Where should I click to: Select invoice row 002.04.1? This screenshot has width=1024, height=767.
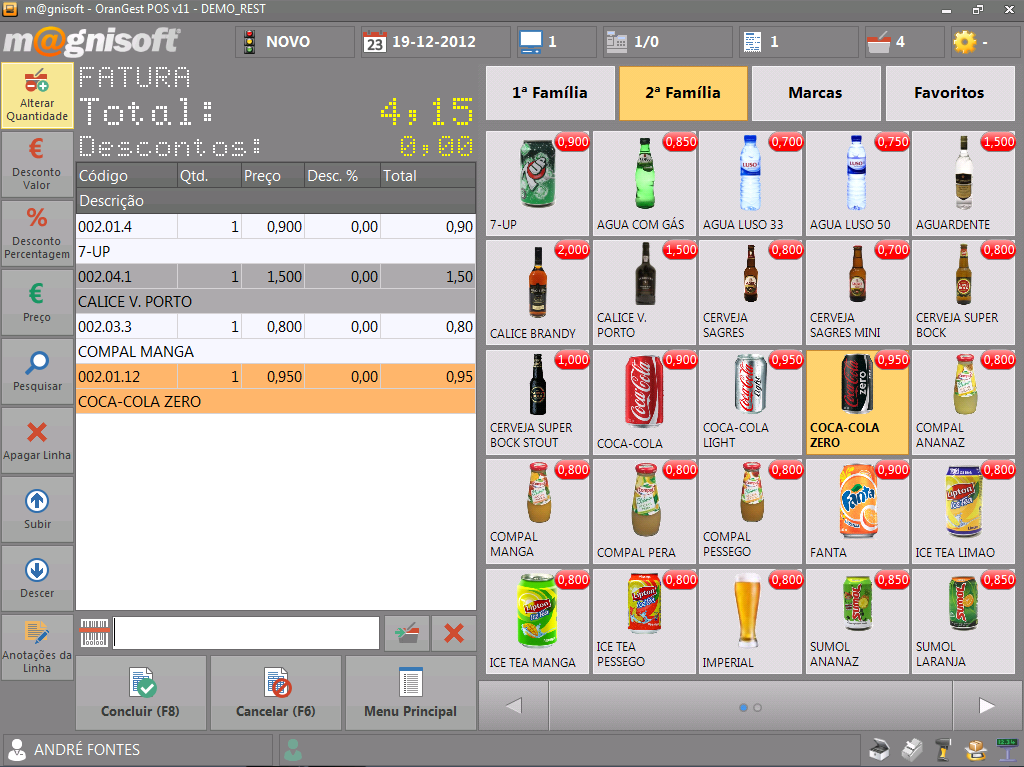(276, 276)
